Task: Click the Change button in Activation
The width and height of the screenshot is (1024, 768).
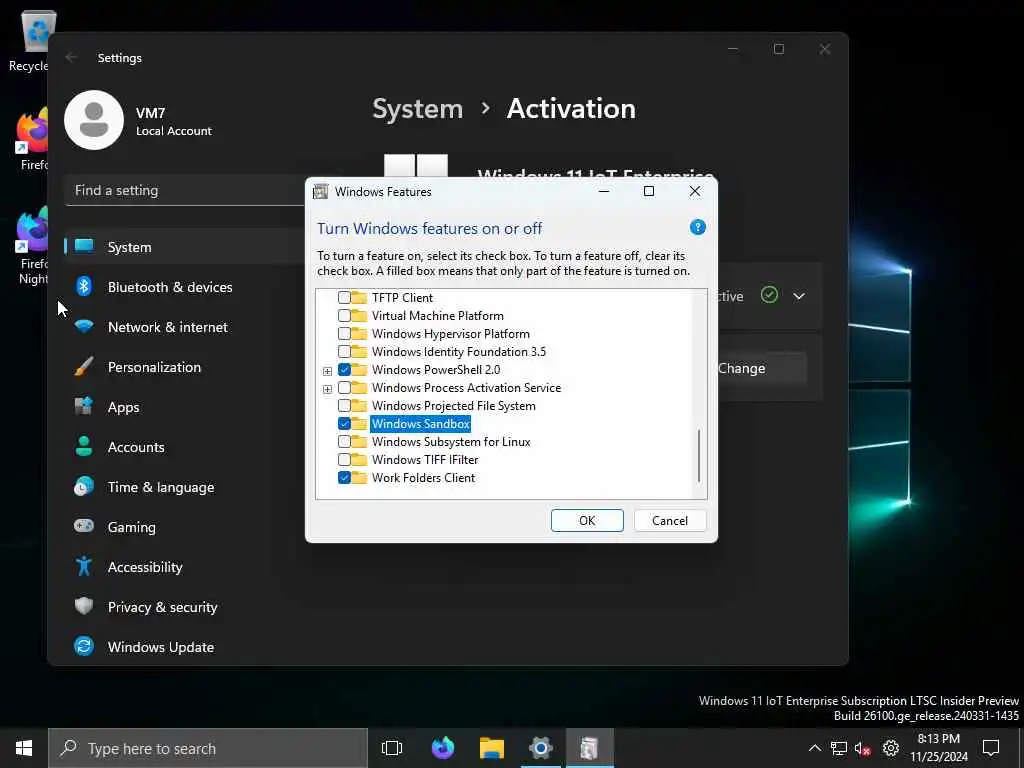Action: 761,368
